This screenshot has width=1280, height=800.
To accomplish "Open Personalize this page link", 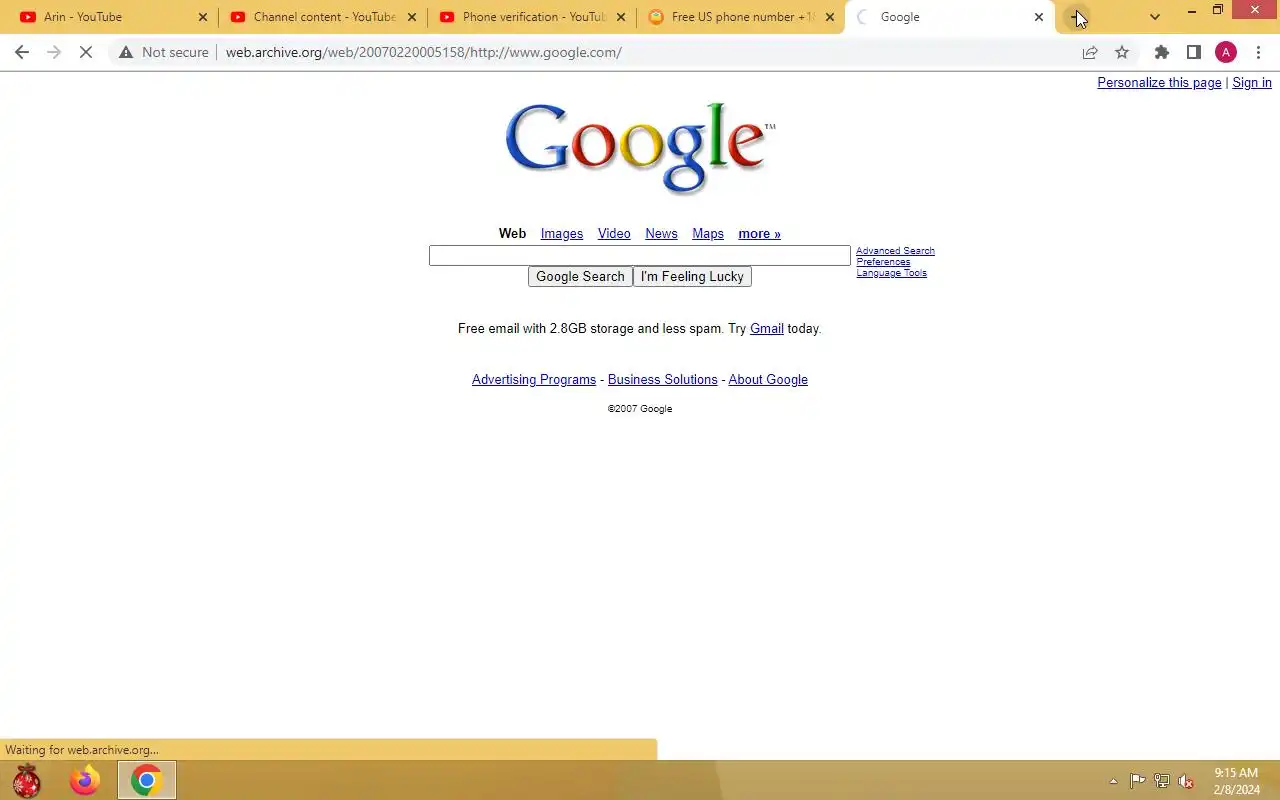I will pyautogui.click(x=1159, y=83).
